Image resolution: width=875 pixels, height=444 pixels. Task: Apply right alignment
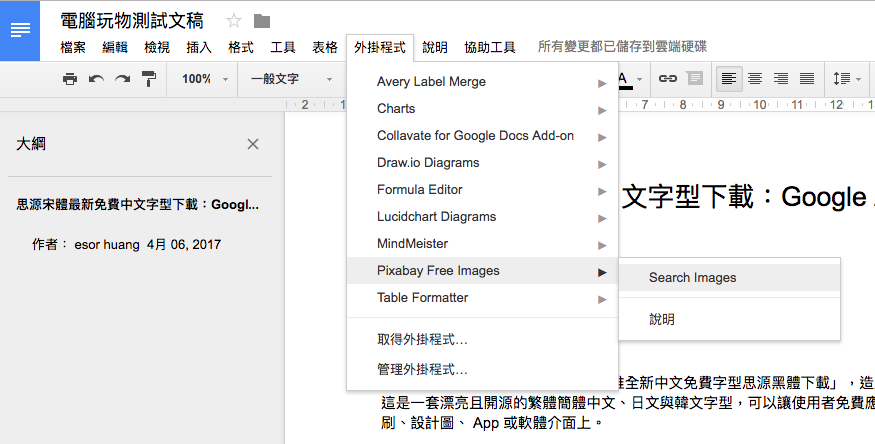click(781, 79)
